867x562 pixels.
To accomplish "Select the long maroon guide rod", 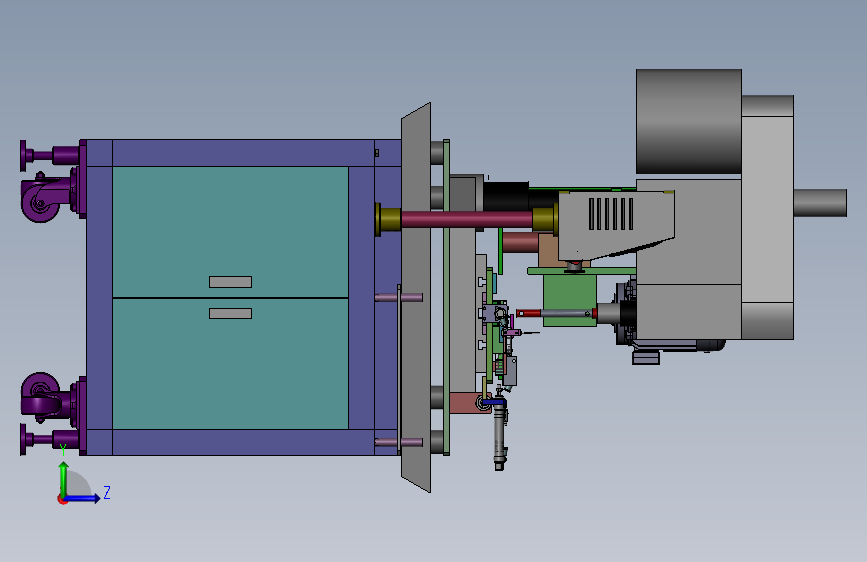I will [467, 219].
